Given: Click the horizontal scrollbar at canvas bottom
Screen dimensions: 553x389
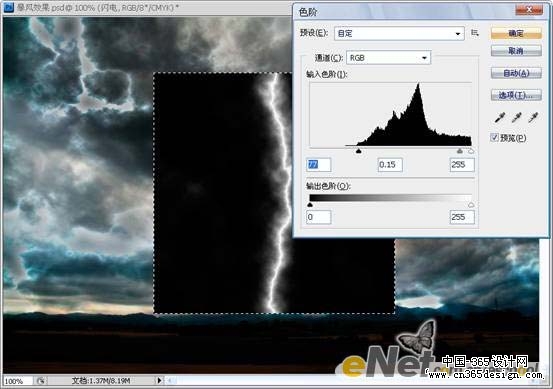Looking at the screenshot, I should pyautogui.click(x=353, y=381).
